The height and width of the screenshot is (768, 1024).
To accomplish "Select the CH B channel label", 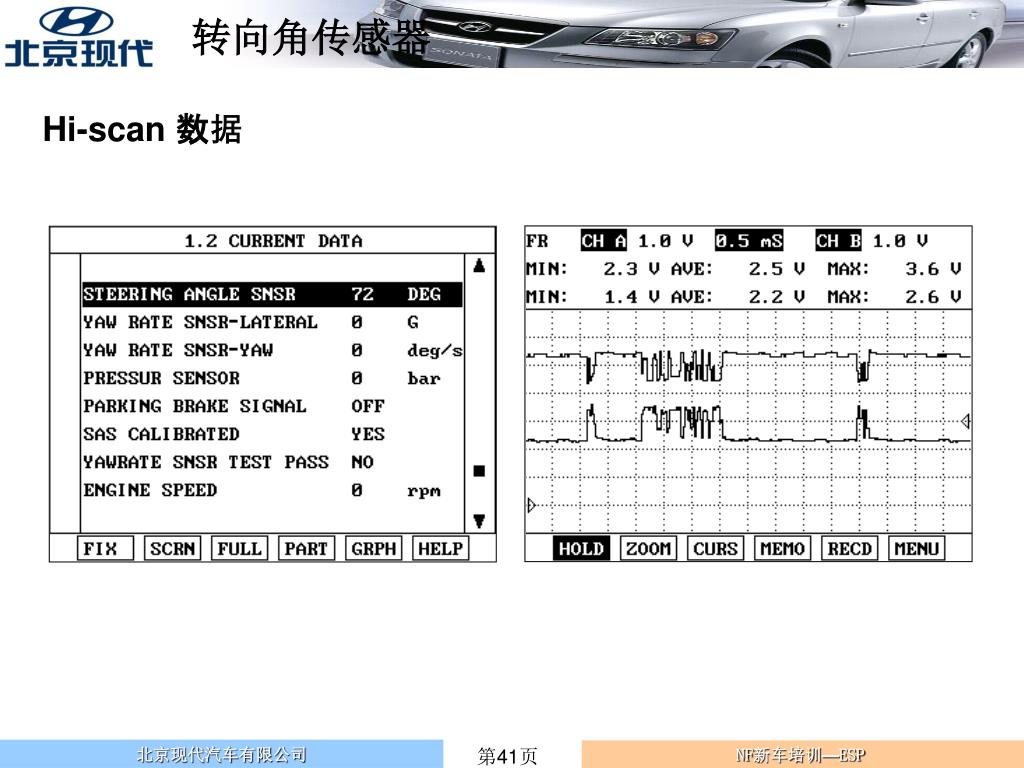I will point(839,241).
